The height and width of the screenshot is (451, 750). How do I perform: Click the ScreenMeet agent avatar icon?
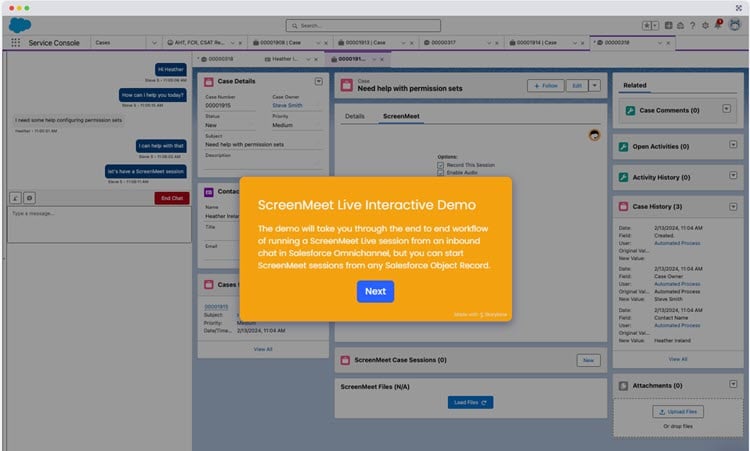click(x=594, y=135)
